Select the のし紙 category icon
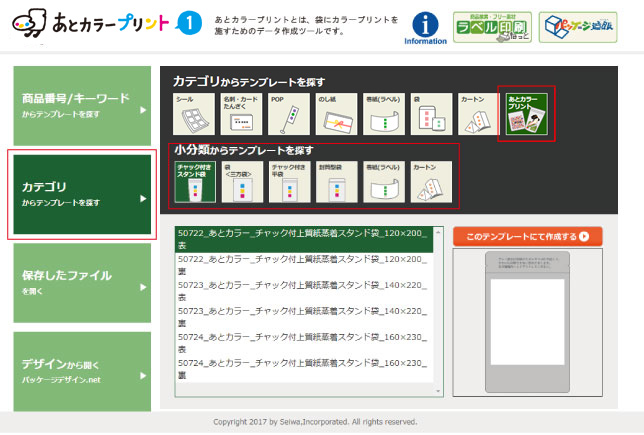The height and width of the screenshot is (435, 644). (x=336, y=114)
